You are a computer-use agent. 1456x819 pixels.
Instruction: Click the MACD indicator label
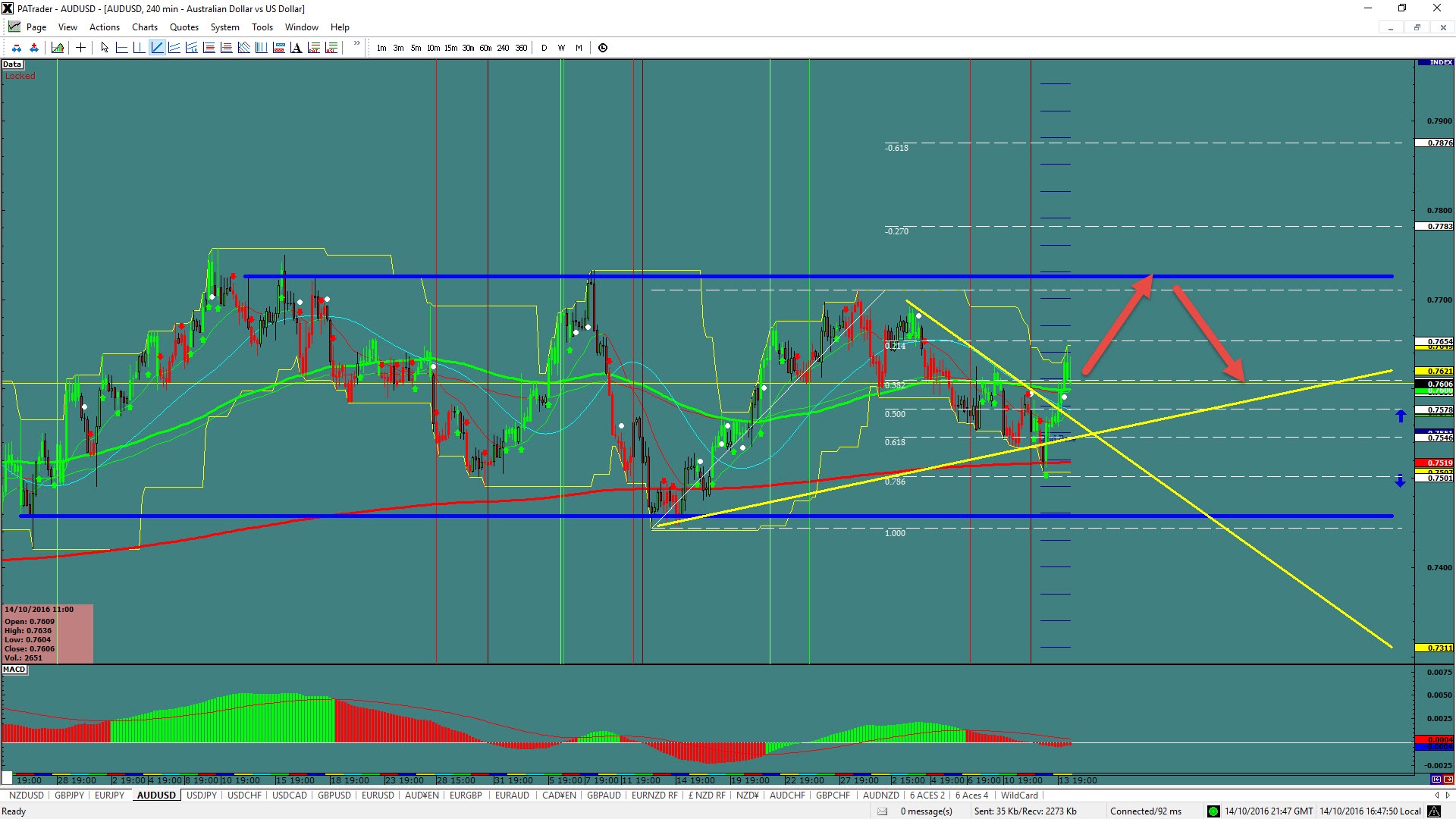pyautogui.click(x=14, y=670)
